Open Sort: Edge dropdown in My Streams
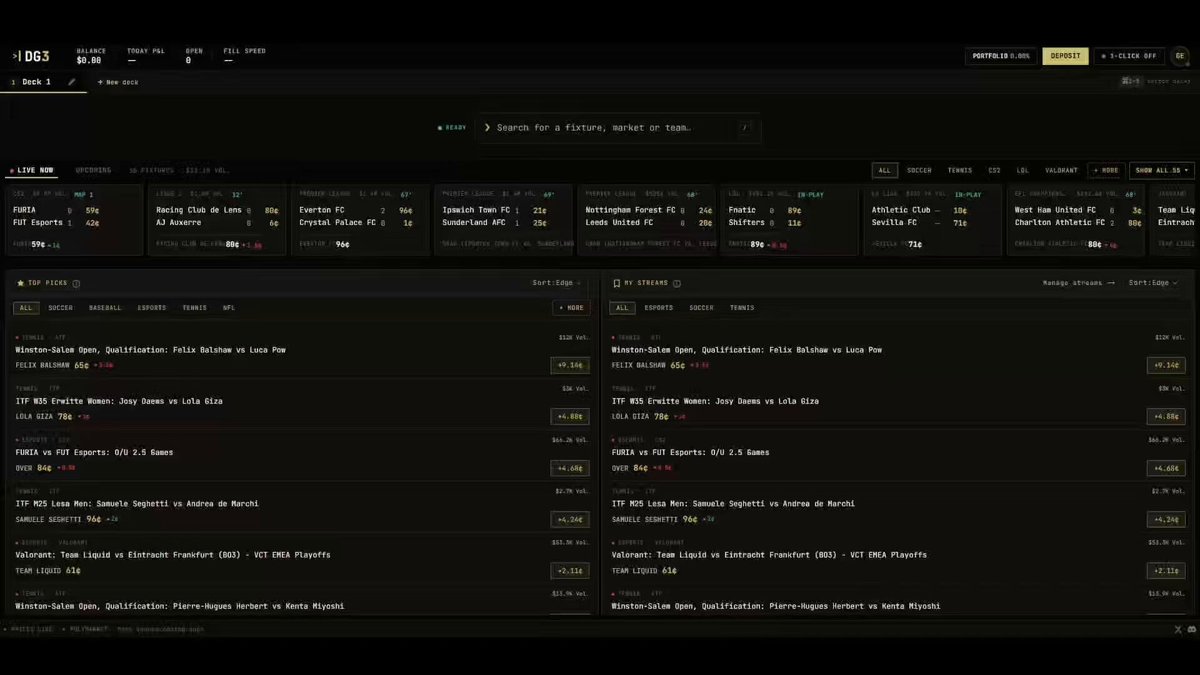Viewport: 1200px width, 675px height. (x=1154, y=283)
